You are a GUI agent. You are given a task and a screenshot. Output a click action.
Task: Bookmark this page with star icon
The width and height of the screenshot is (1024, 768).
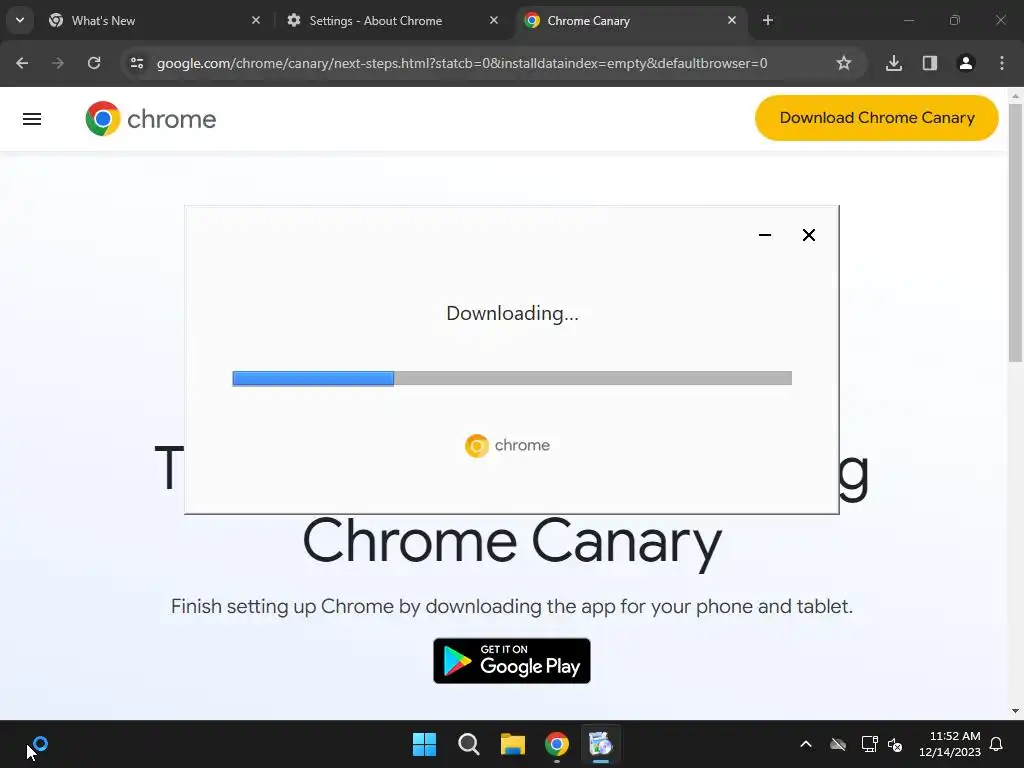click(844, 63)
